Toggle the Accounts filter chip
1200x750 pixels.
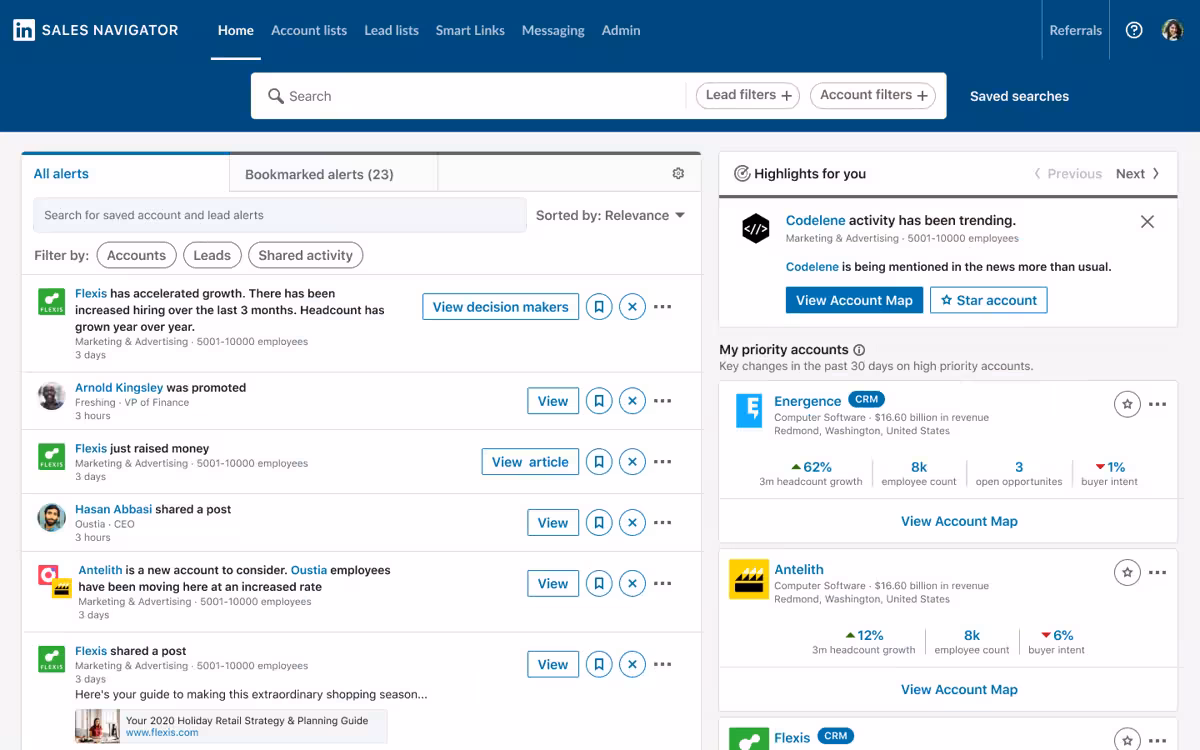[x=136, y=255]
